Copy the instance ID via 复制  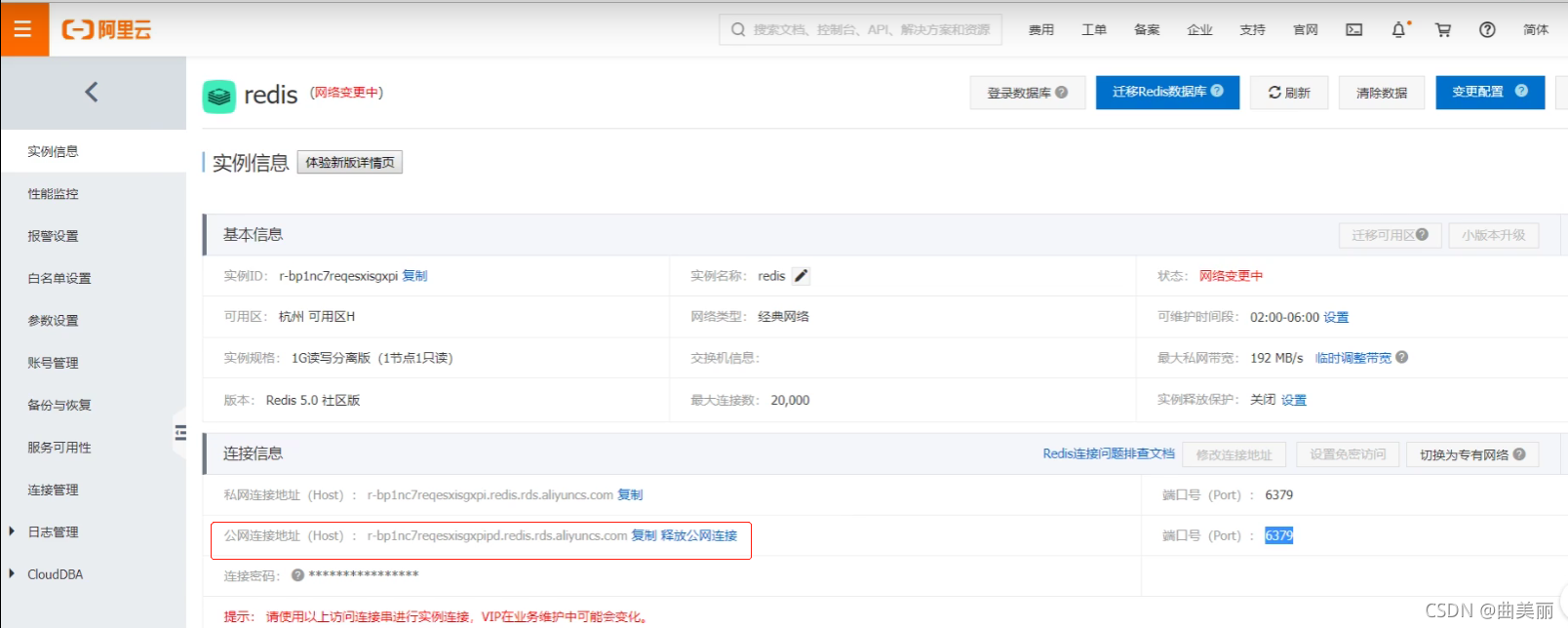(414, 276)
